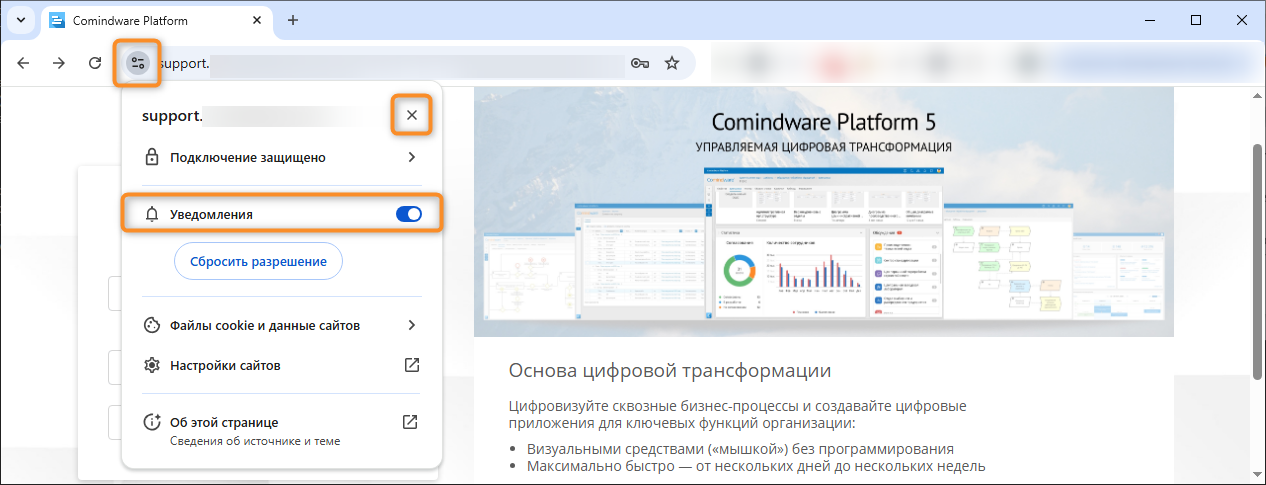Go back using browser back arrow
The width and height of the screenshot is (1266, 485).
click(x=23, y=63)
